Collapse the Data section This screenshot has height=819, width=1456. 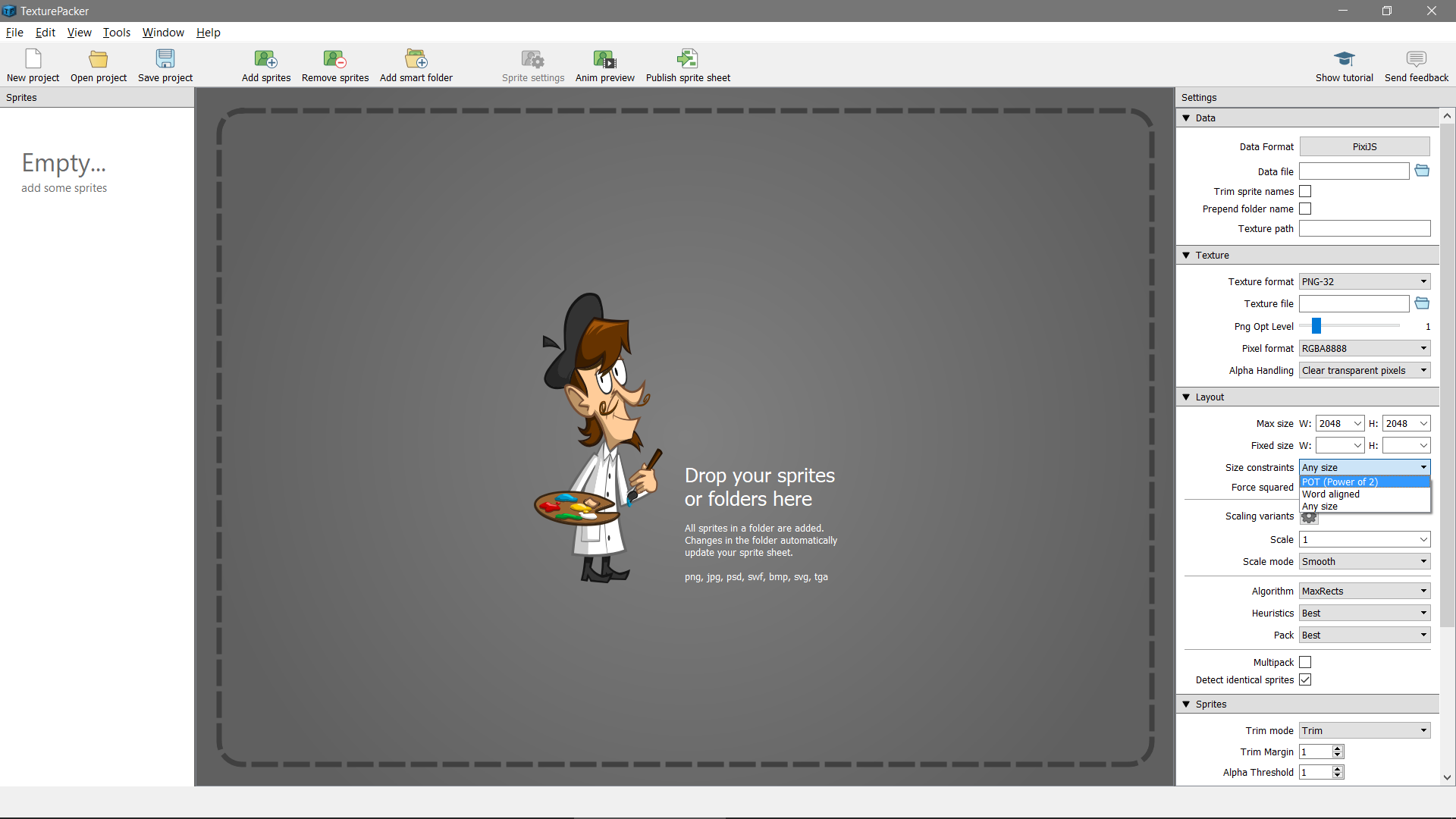(1186, 118)
